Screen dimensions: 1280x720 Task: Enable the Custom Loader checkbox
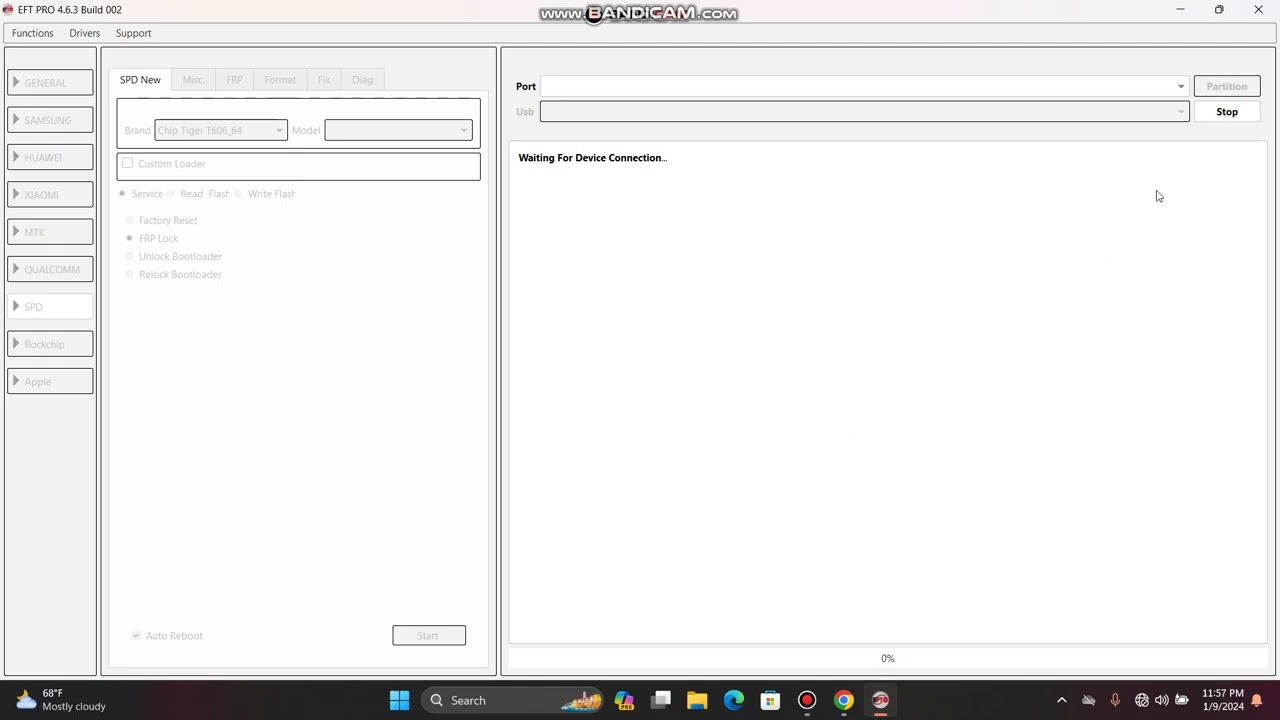point(127,163)
